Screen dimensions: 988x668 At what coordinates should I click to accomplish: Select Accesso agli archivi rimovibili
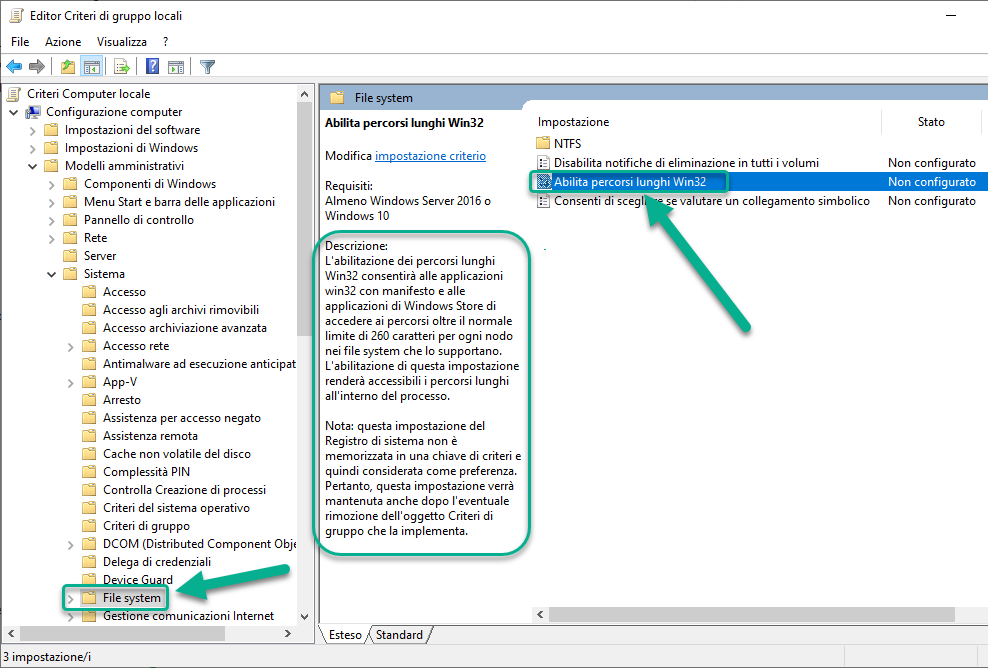tap(181, 309)
